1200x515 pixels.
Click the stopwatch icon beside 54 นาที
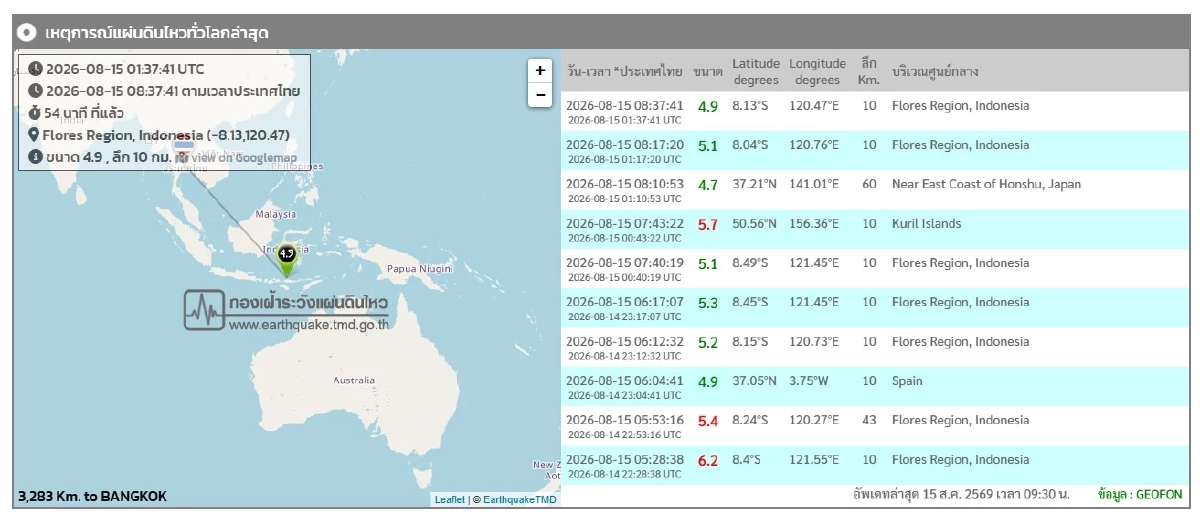(35, 113)
